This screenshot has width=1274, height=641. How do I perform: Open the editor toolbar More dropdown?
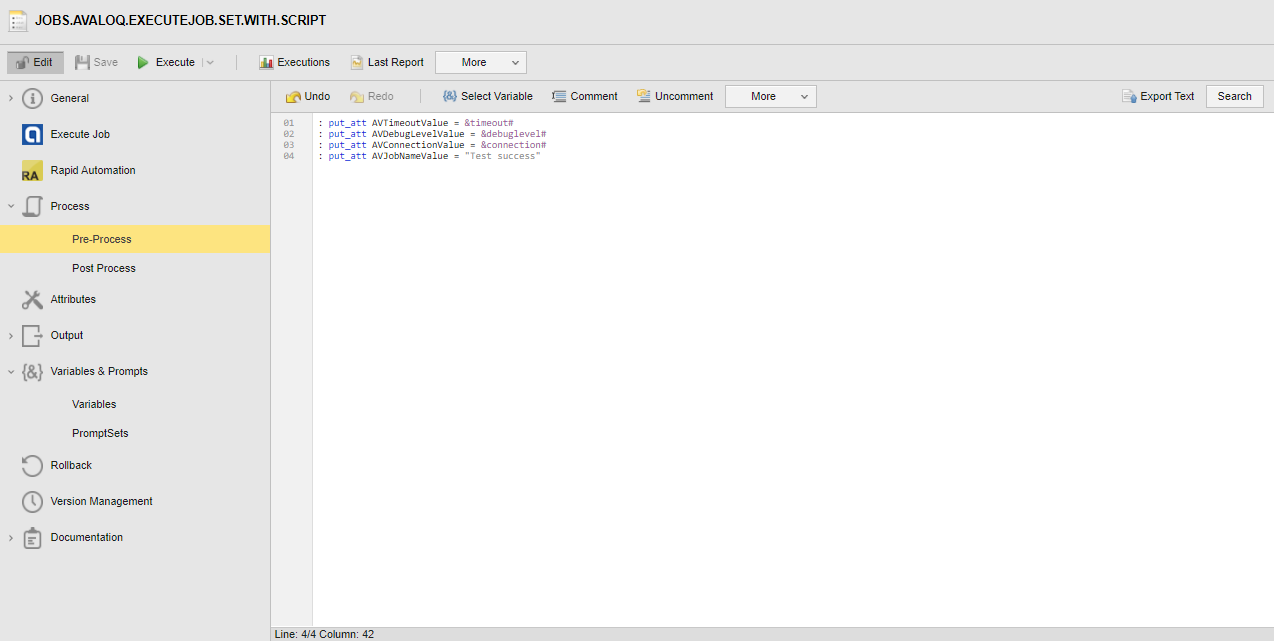770,96
